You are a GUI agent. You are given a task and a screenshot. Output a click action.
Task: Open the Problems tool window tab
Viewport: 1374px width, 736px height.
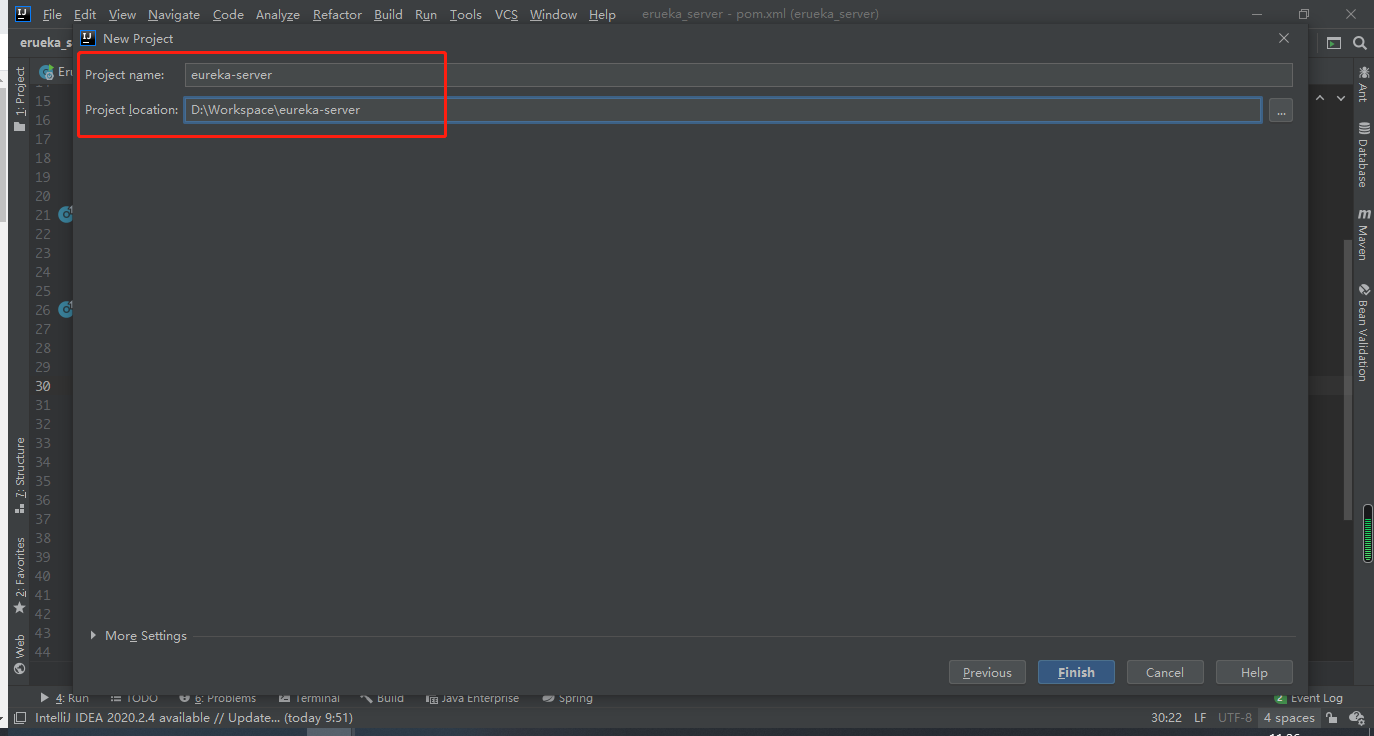click(217, 698)
